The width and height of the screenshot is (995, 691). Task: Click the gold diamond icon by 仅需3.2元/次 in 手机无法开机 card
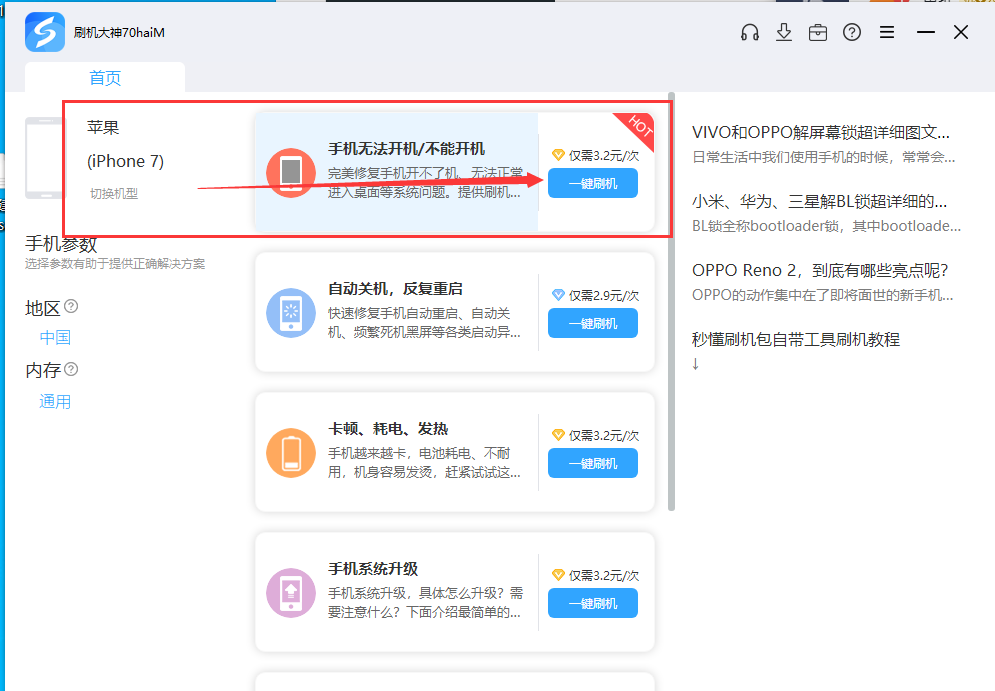point(558,155)
